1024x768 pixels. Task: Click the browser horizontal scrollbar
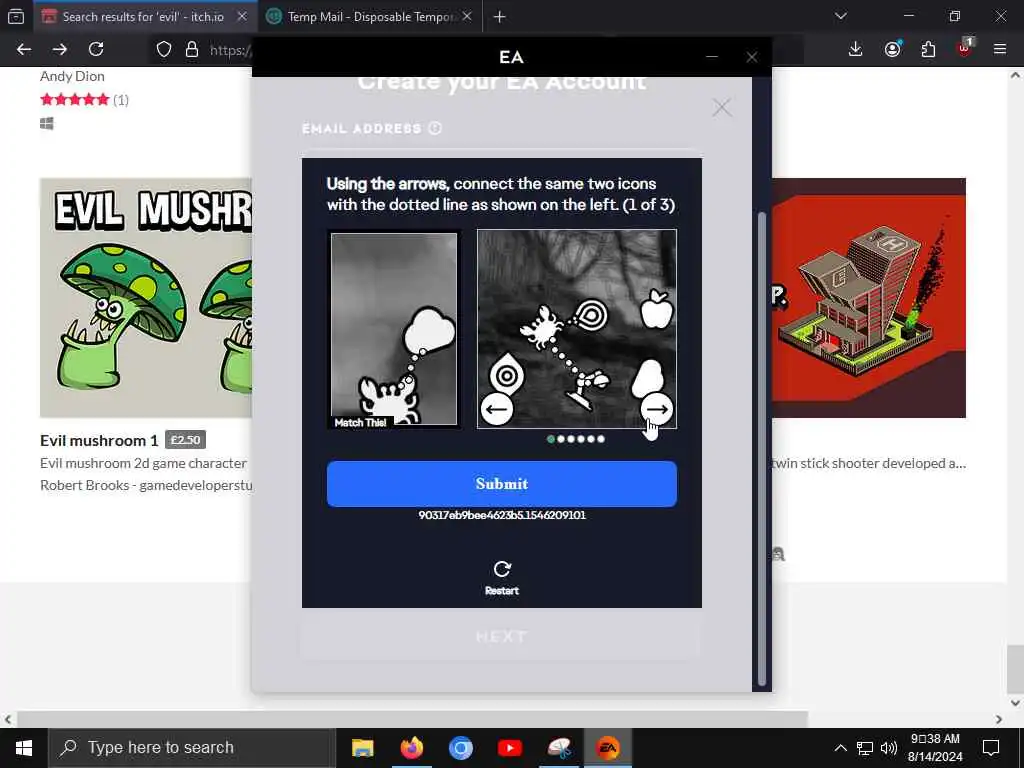click(413, 719)
